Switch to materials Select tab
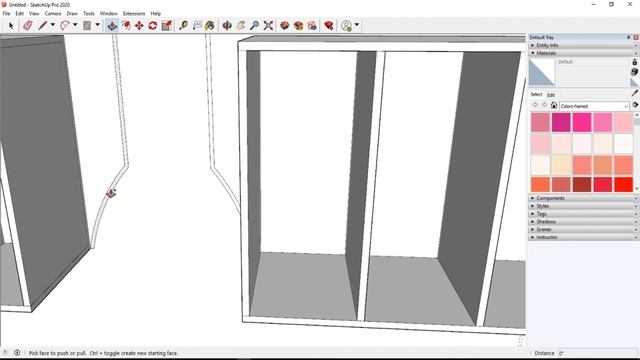 tap(536, 94)
